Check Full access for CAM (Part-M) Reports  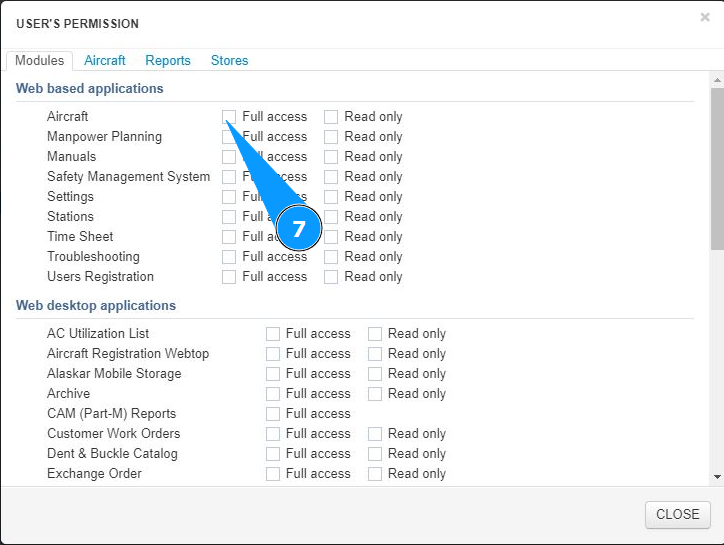pos(273,414)
